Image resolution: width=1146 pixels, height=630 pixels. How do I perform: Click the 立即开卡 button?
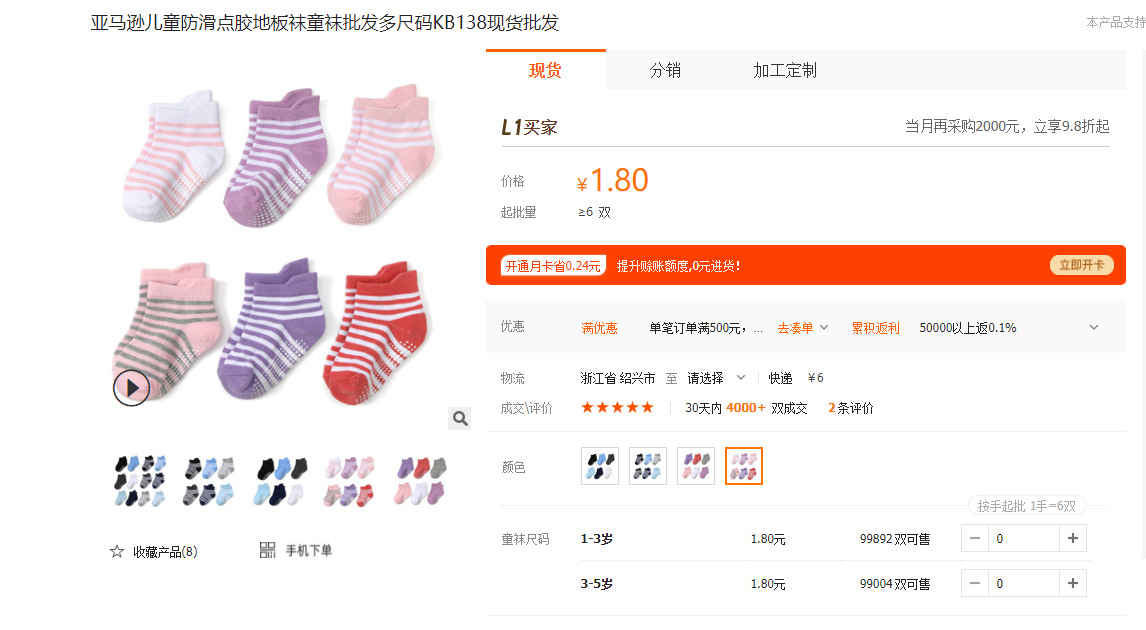point(1081,265)
